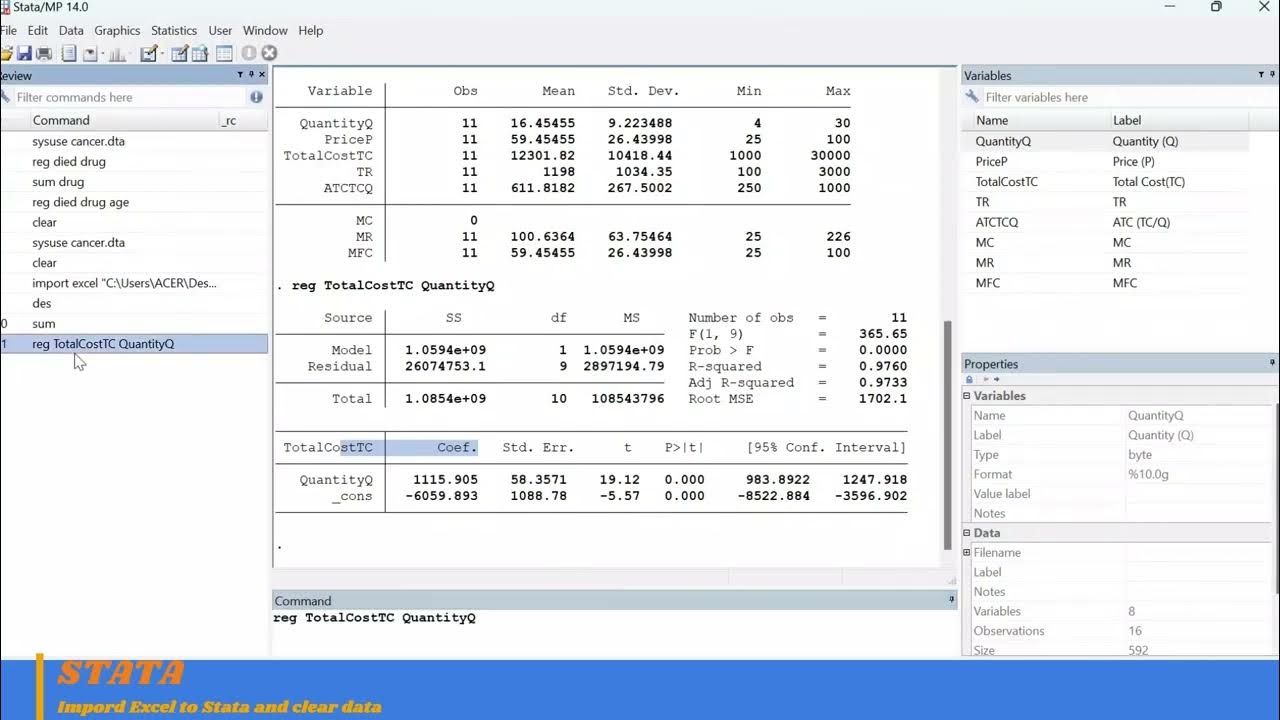Open the Variables Manager toolbar icon
The width and height of the screenshot is (1280, 720).
[224, 53]
